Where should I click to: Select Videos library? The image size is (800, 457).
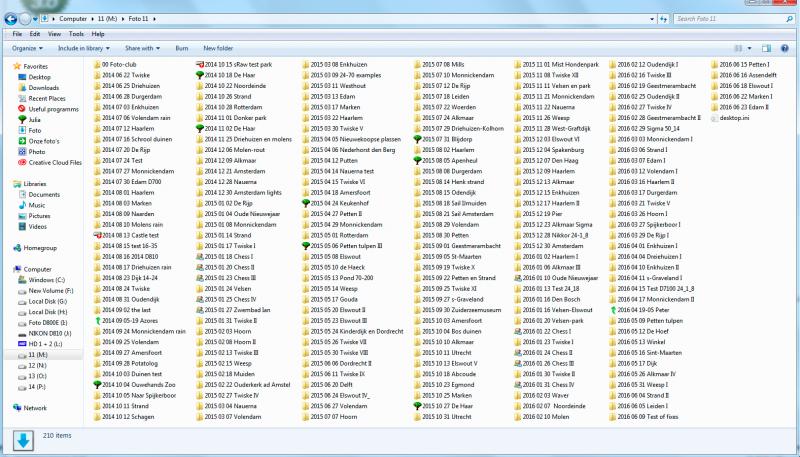pyautogui.click(x=38, y=226)
